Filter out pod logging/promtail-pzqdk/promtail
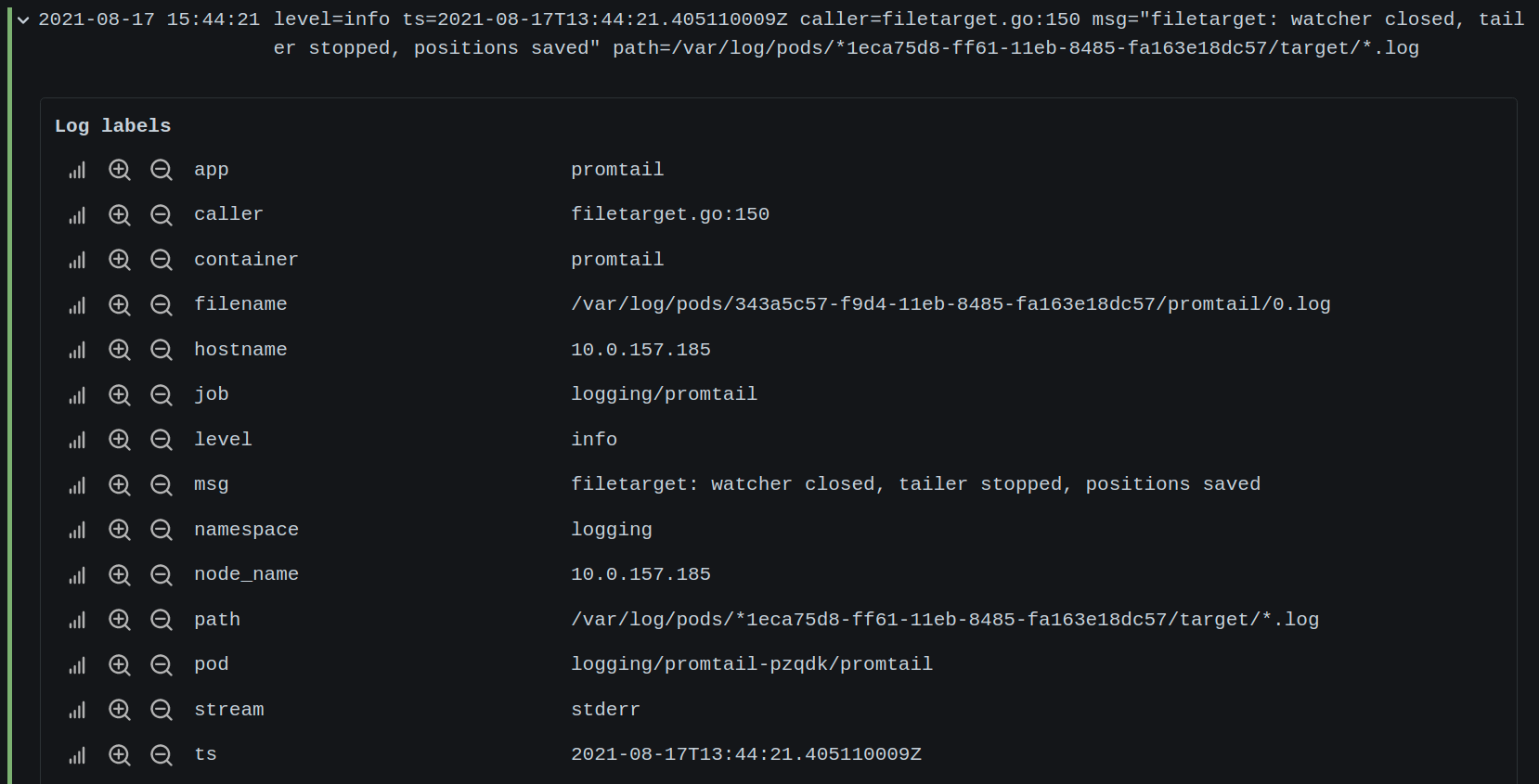Screen dimensions: 1539x784 click(162, 665)
